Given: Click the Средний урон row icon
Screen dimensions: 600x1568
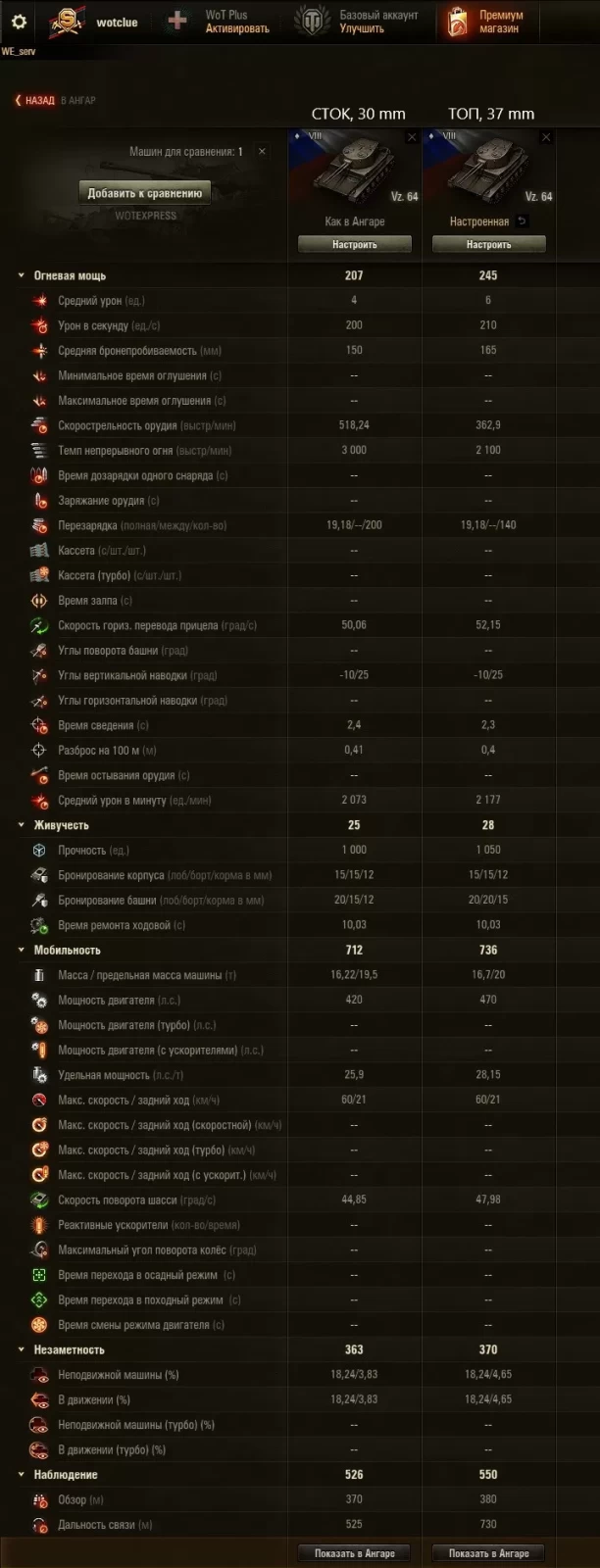Looking at the screenshot, I should click(40, 301).
